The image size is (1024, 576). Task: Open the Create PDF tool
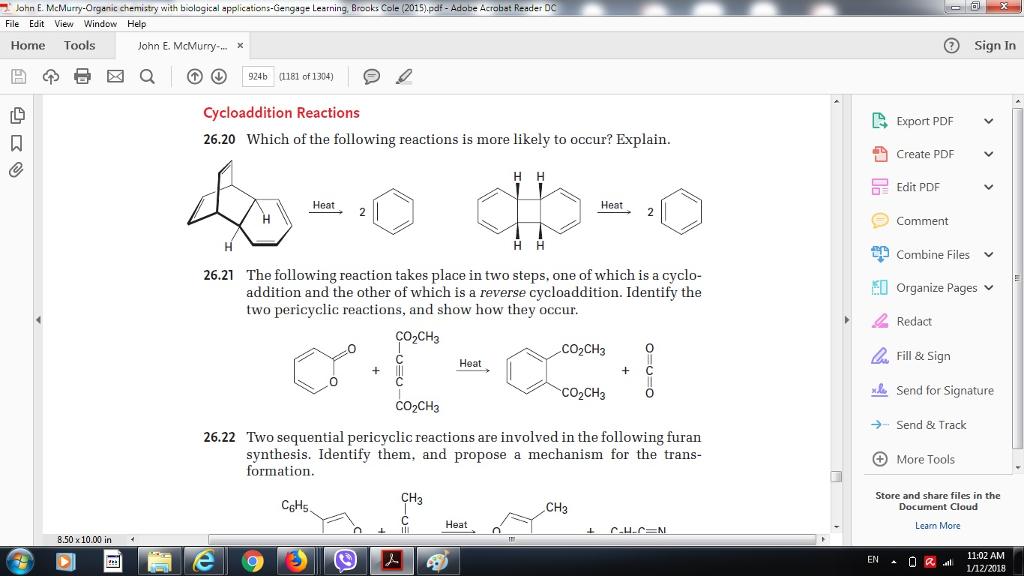[925, 154]
